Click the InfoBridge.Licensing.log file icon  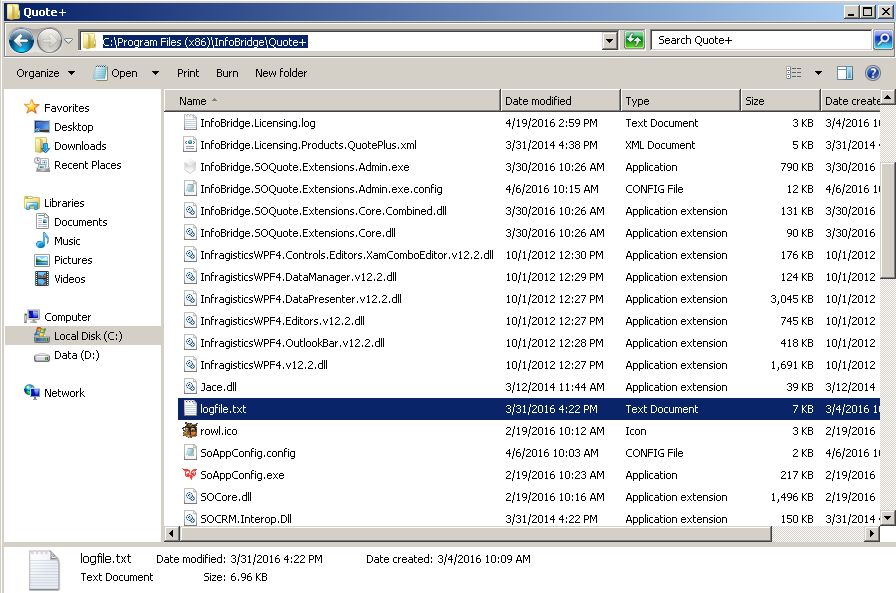(190, 122)
